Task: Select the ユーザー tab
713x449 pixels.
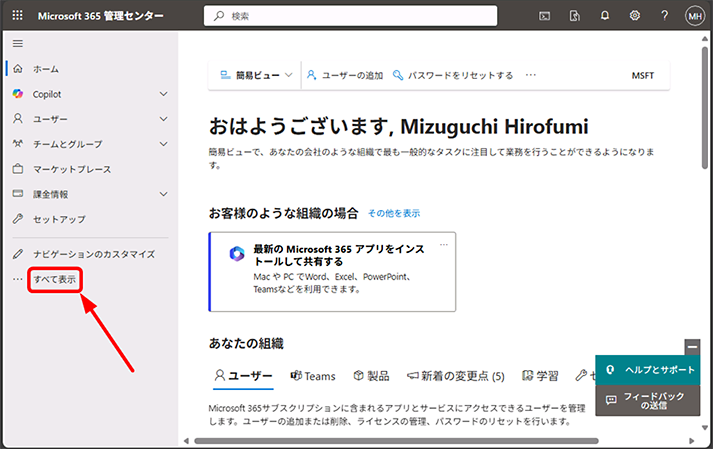Action: coord(243,376)
